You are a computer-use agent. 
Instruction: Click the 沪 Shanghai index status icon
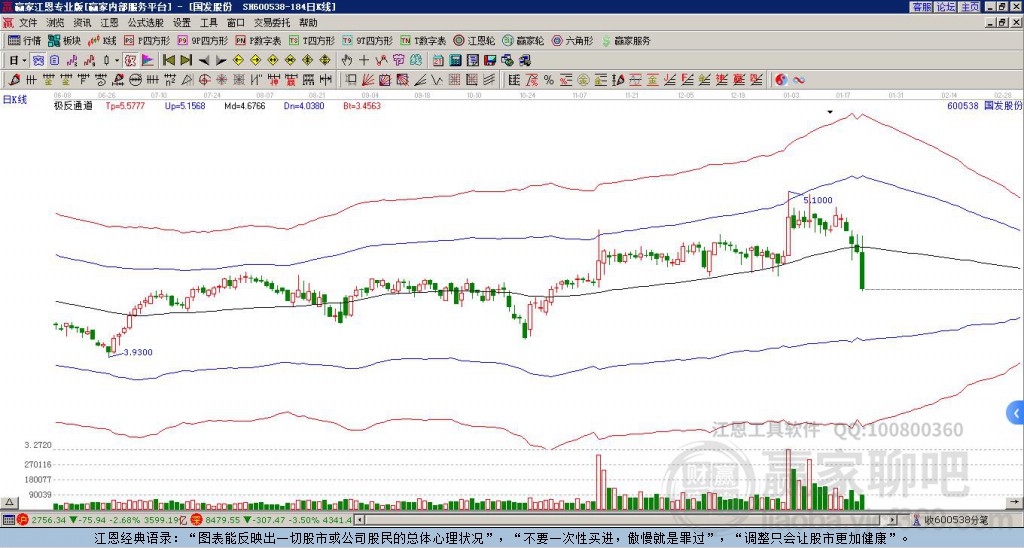pyautogui.click(x=24, y=520)
